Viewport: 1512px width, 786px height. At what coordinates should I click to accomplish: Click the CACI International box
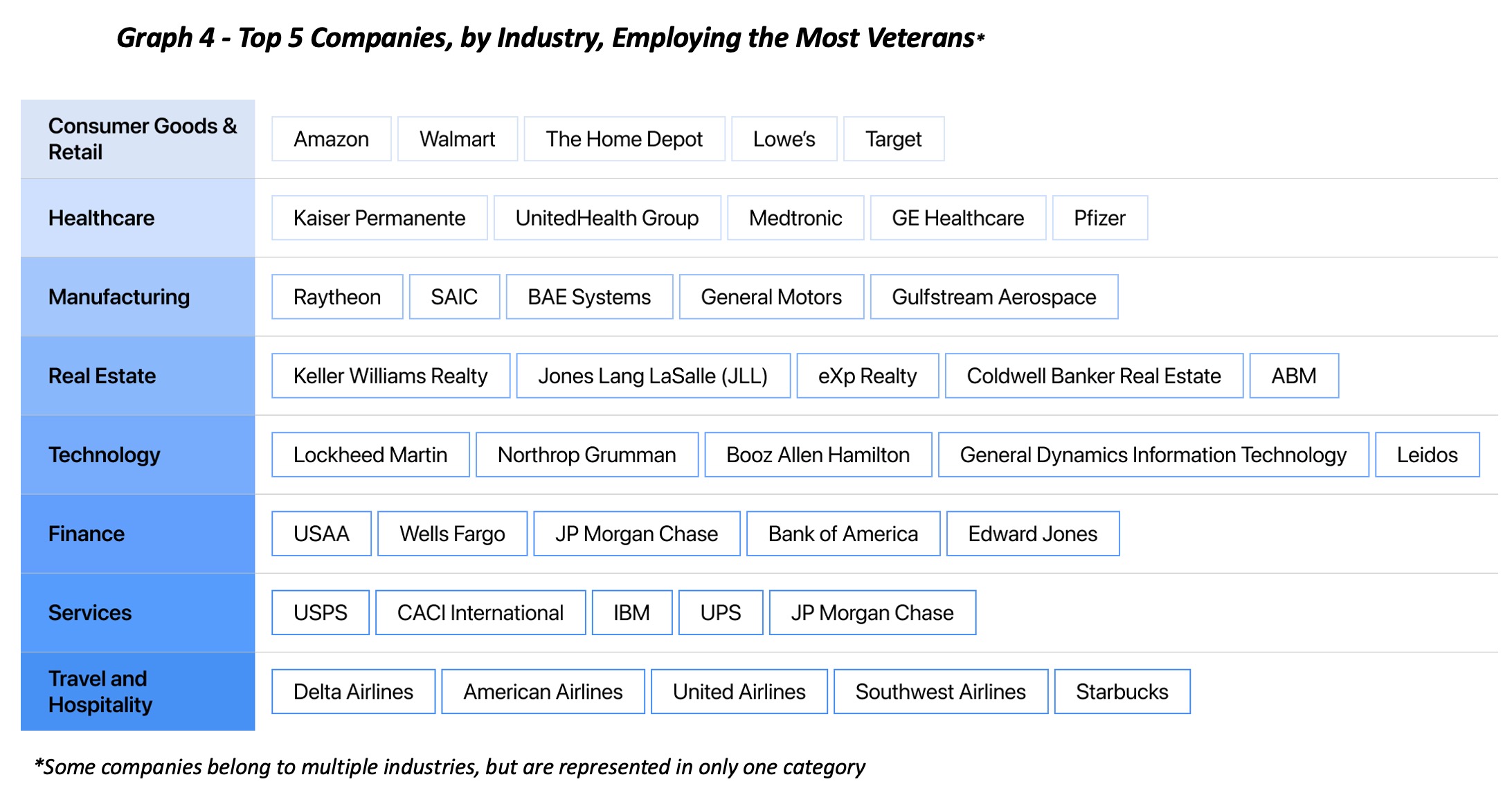(480, 612)
